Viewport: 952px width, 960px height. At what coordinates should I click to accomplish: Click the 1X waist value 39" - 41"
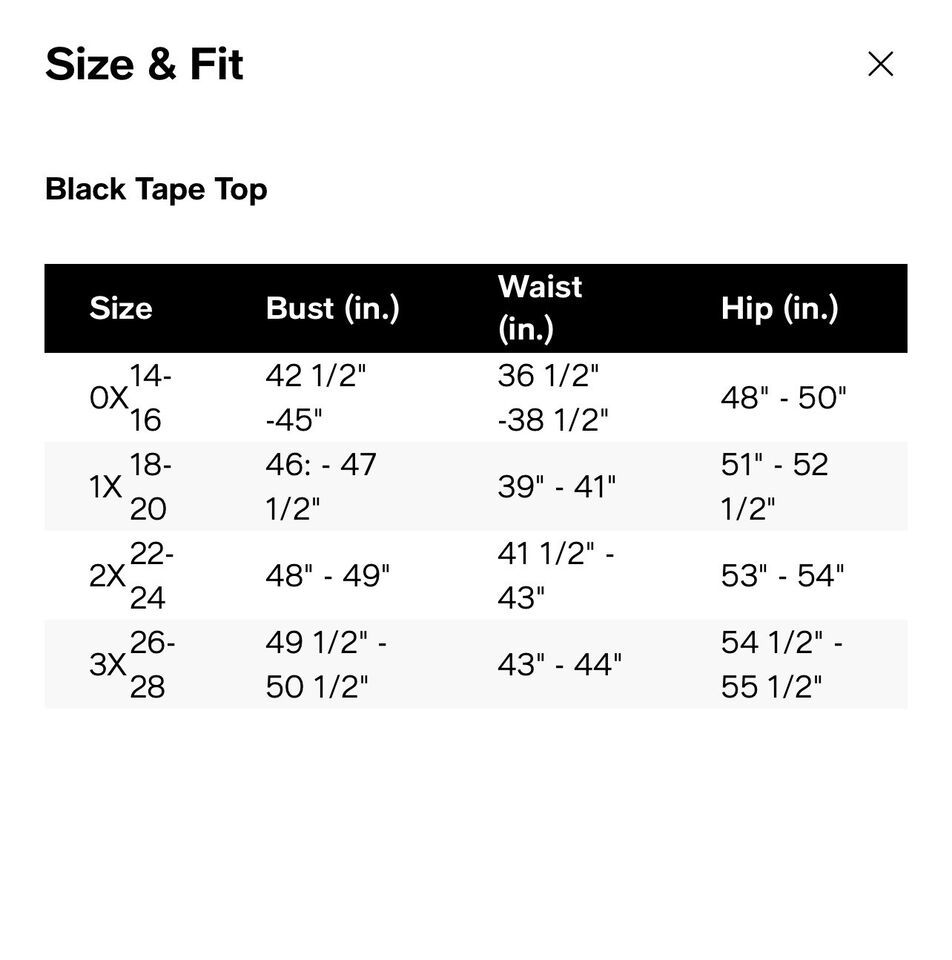(557, 487)
